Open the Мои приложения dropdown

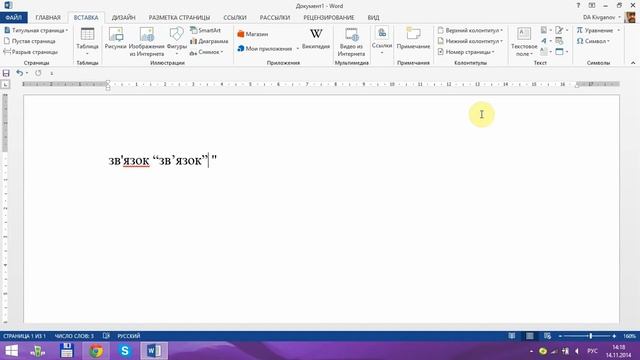click(268, 49)
